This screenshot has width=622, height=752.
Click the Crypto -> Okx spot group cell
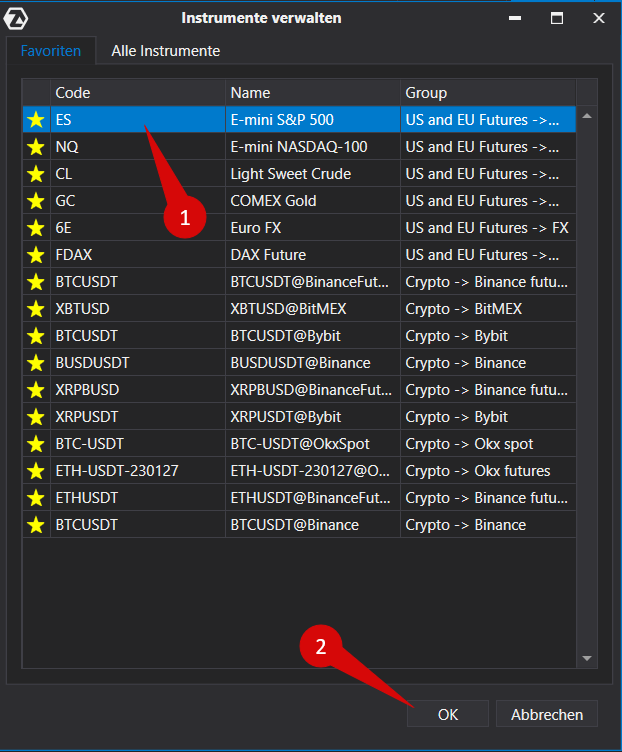point(488,444)
